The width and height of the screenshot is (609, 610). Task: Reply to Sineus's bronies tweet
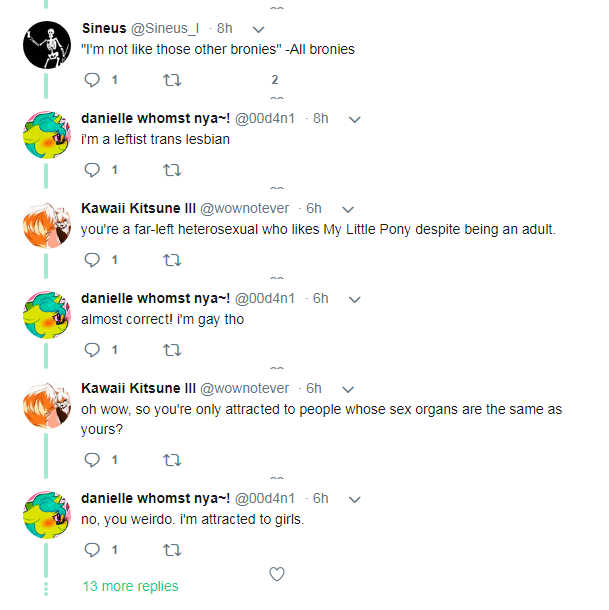[x=92, y=80]
